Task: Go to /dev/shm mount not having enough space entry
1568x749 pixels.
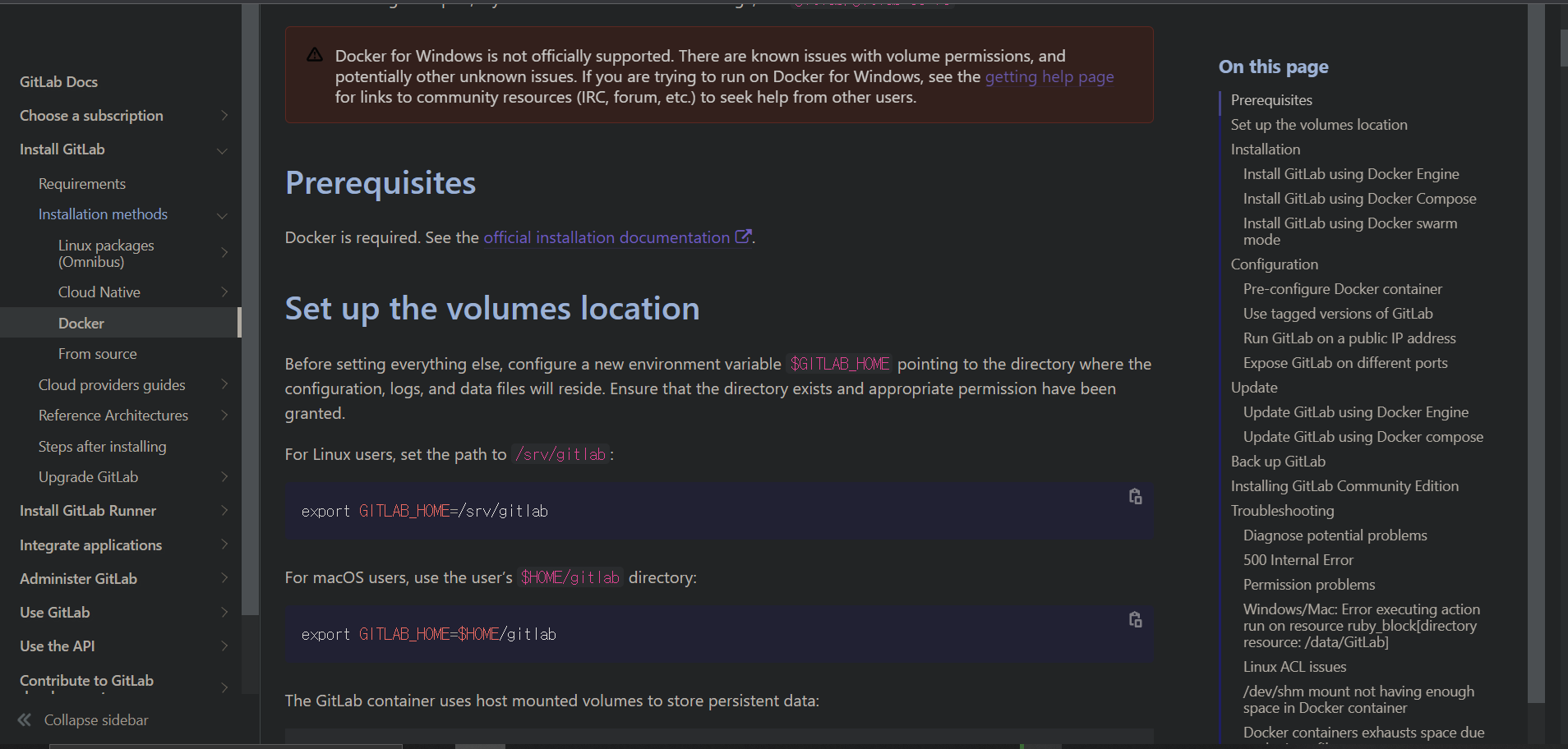Action: click(1358, 700)
